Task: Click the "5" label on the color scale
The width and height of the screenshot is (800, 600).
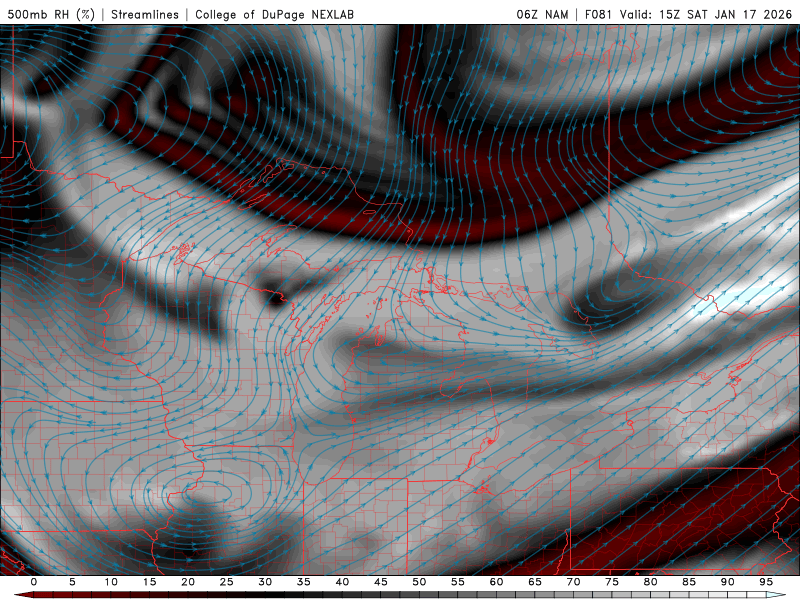Action: coord(72,582)
